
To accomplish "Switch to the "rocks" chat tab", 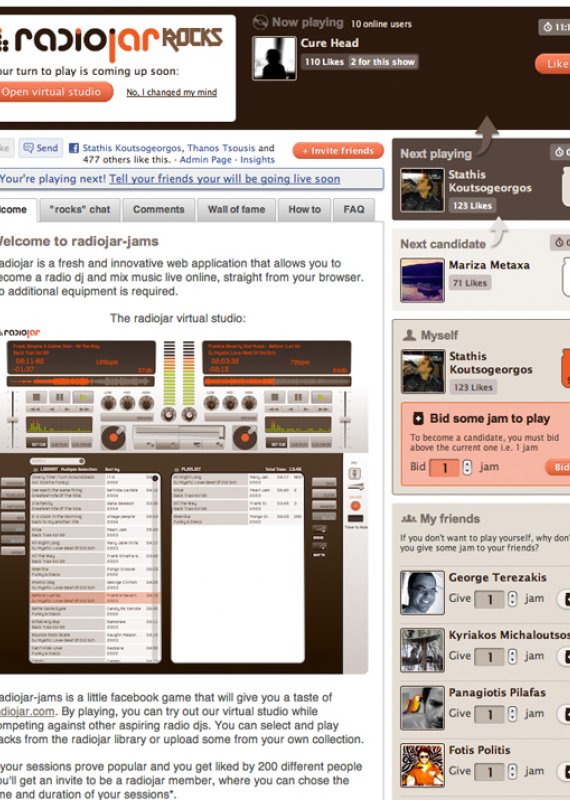I will (x=80, y=210).
